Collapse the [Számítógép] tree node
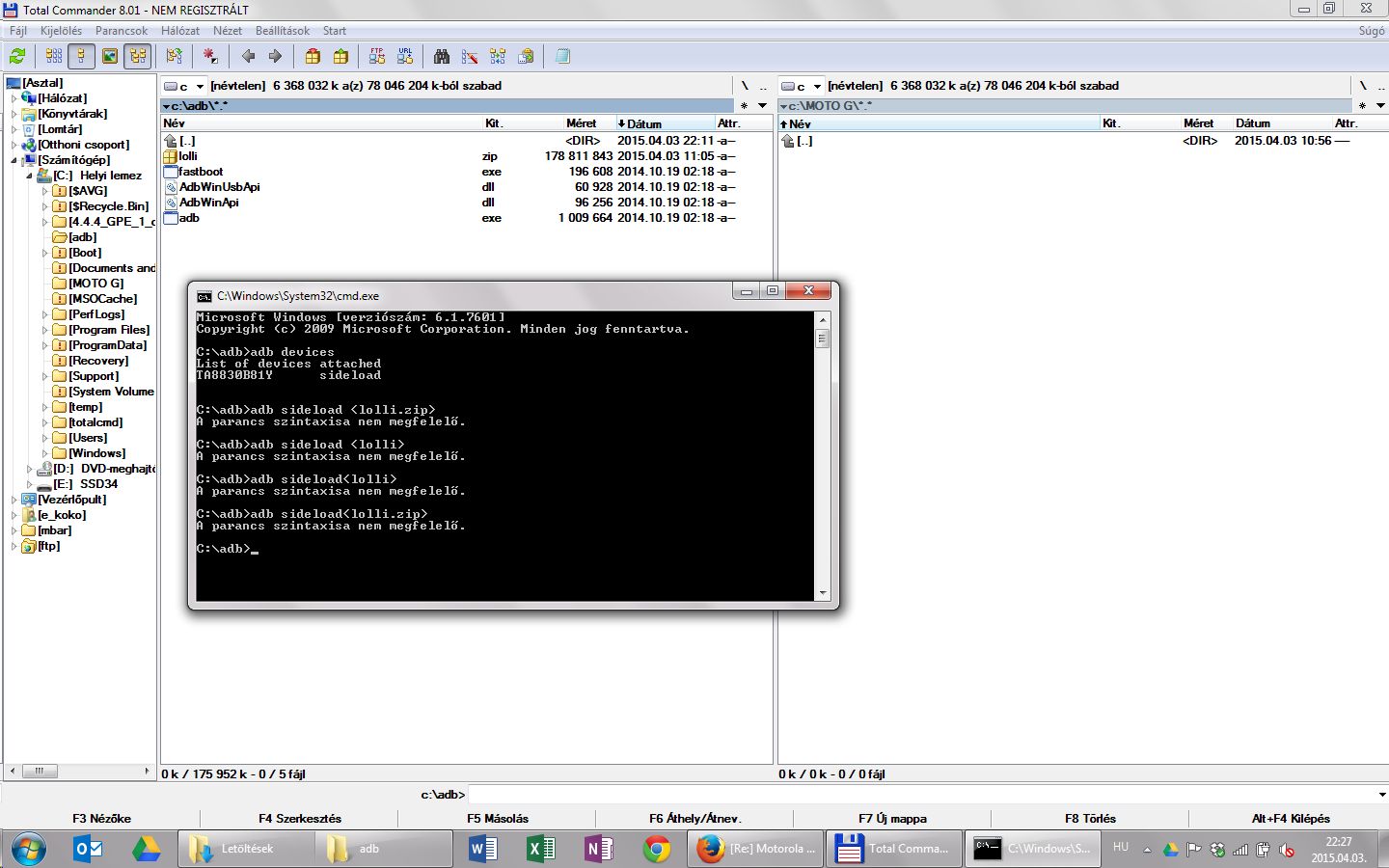1389x868 pixels. point(14,160)
